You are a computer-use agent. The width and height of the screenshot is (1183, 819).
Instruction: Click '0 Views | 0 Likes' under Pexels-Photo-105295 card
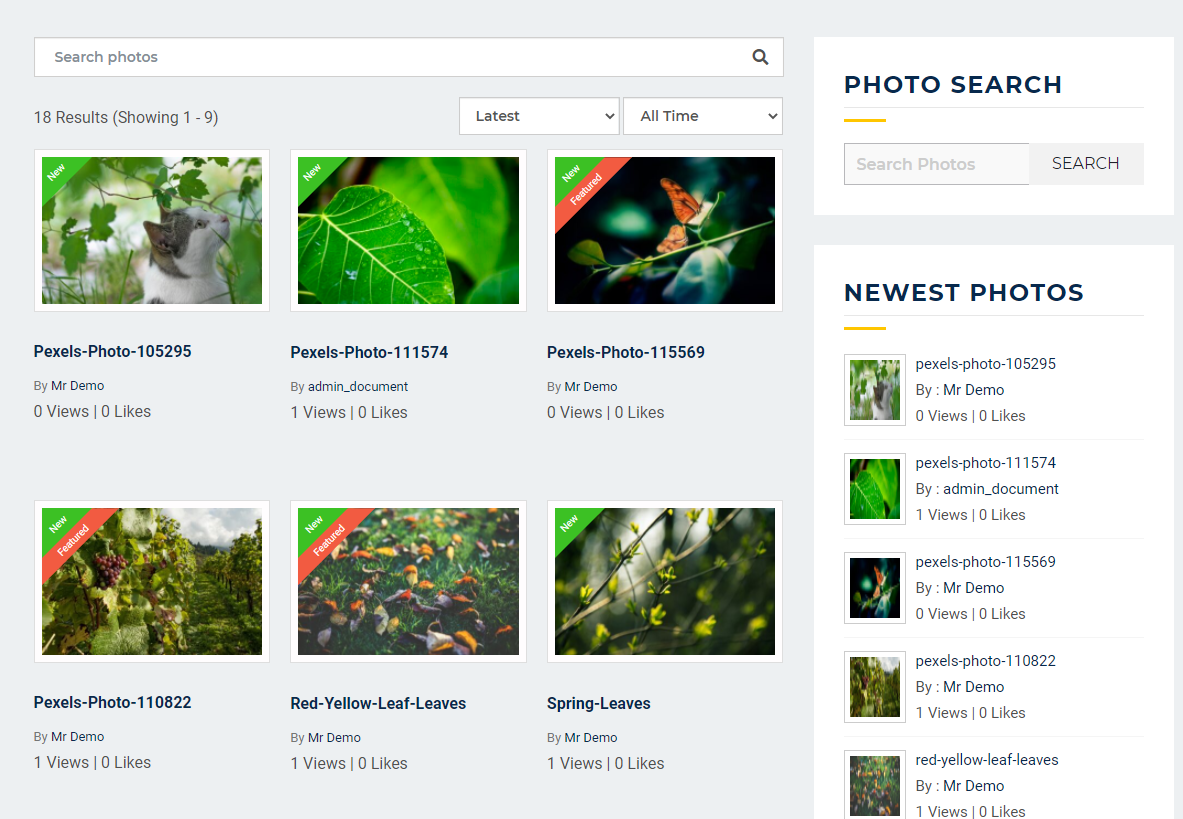coord(92,411)
